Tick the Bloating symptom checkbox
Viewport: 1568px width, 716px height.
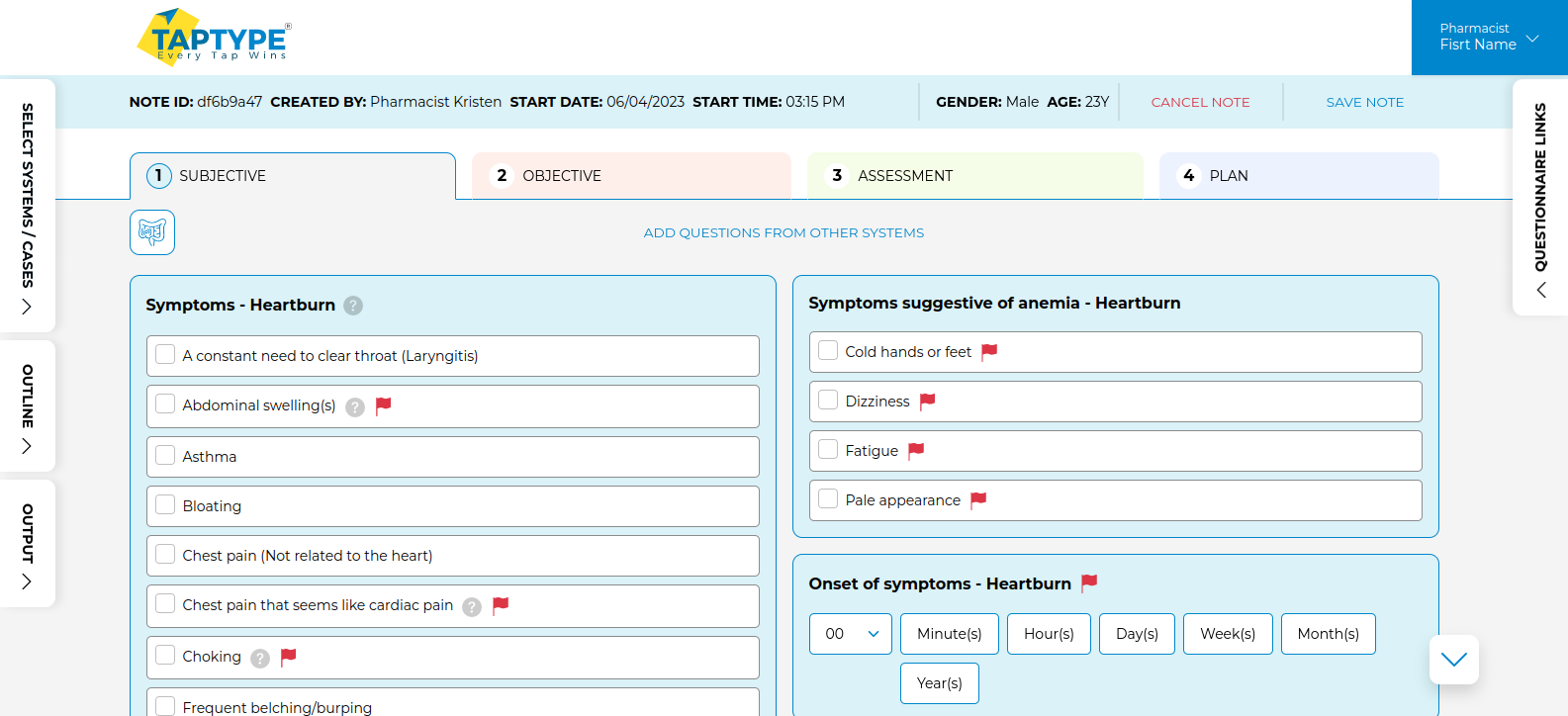pos(165,505)
